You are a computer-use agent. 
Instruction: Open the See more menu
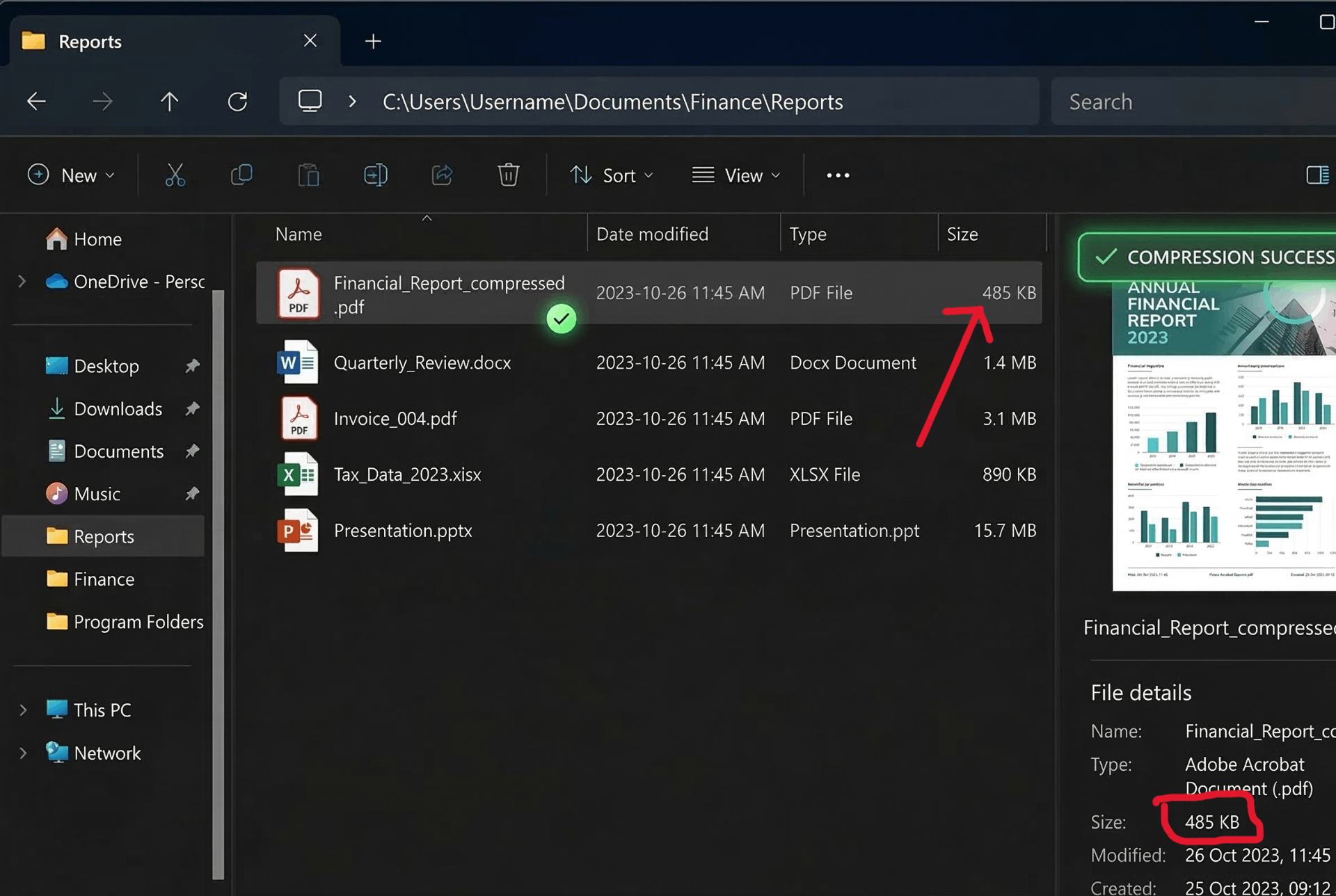tap(837, 175)
